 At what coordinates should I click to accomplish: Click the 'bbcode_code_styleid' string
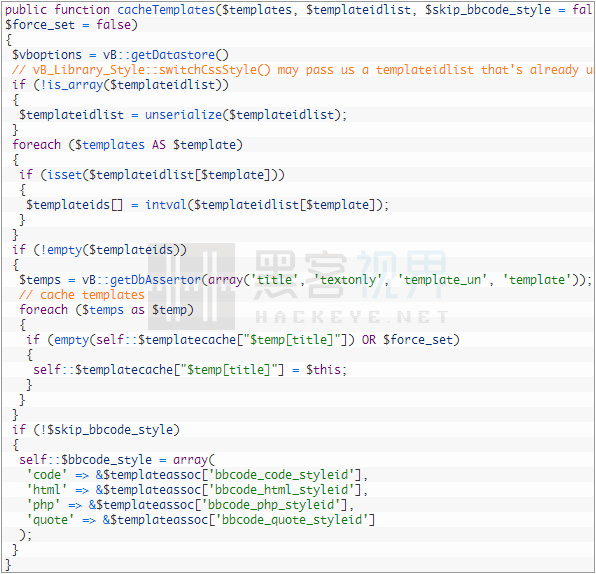tap(281, 474)
